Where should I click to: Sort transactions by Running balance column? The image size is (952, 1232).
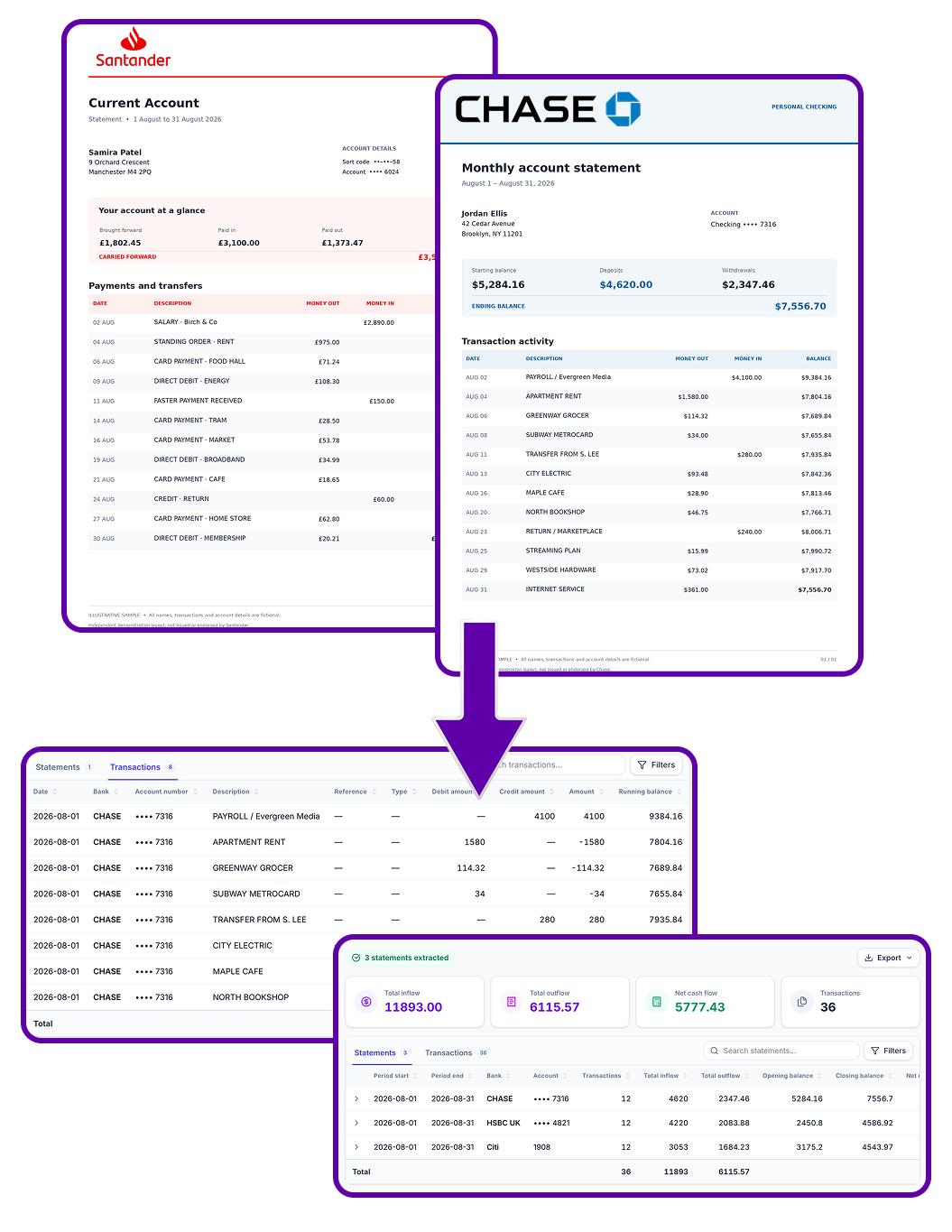pos(650,792)
